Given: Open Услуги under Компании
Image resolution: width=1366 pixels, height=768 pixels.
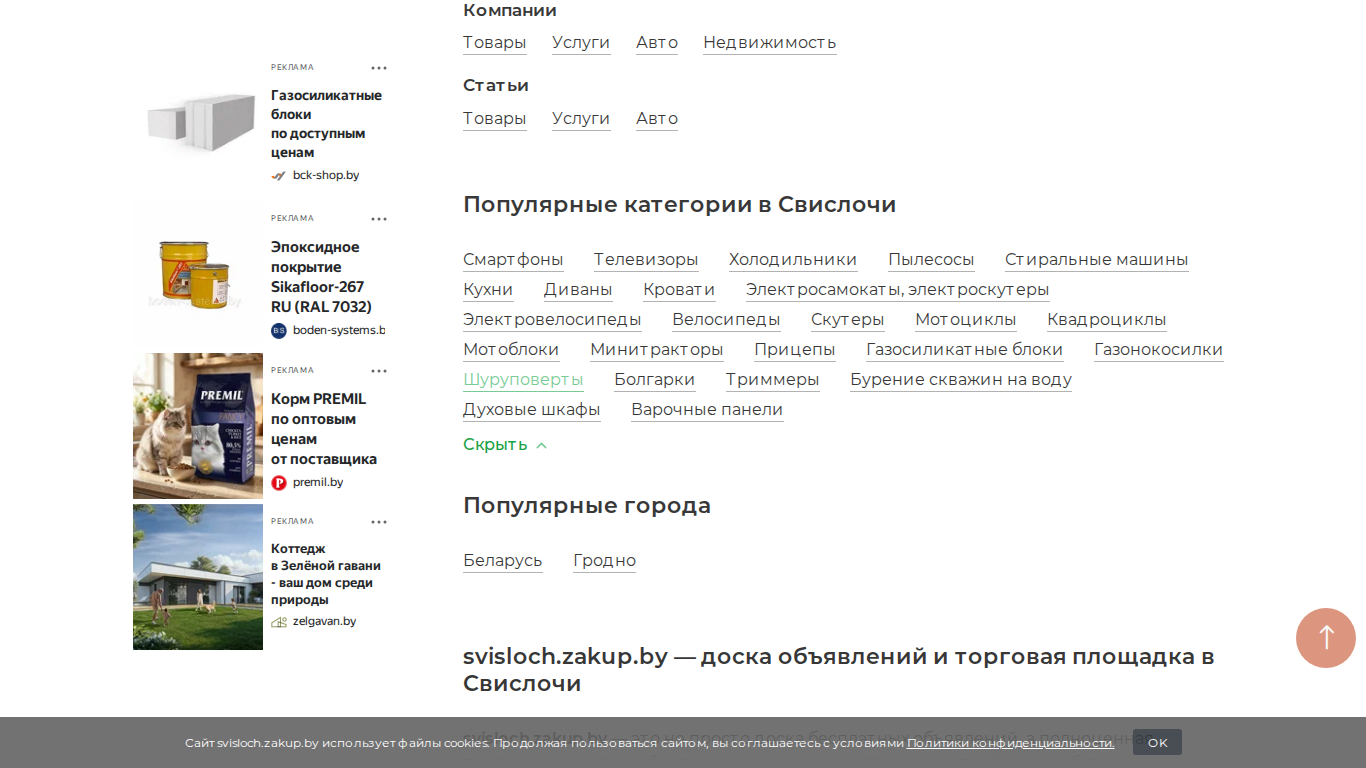Looking at the screenshot, I should pyautogui.click(x=581, y=43).
